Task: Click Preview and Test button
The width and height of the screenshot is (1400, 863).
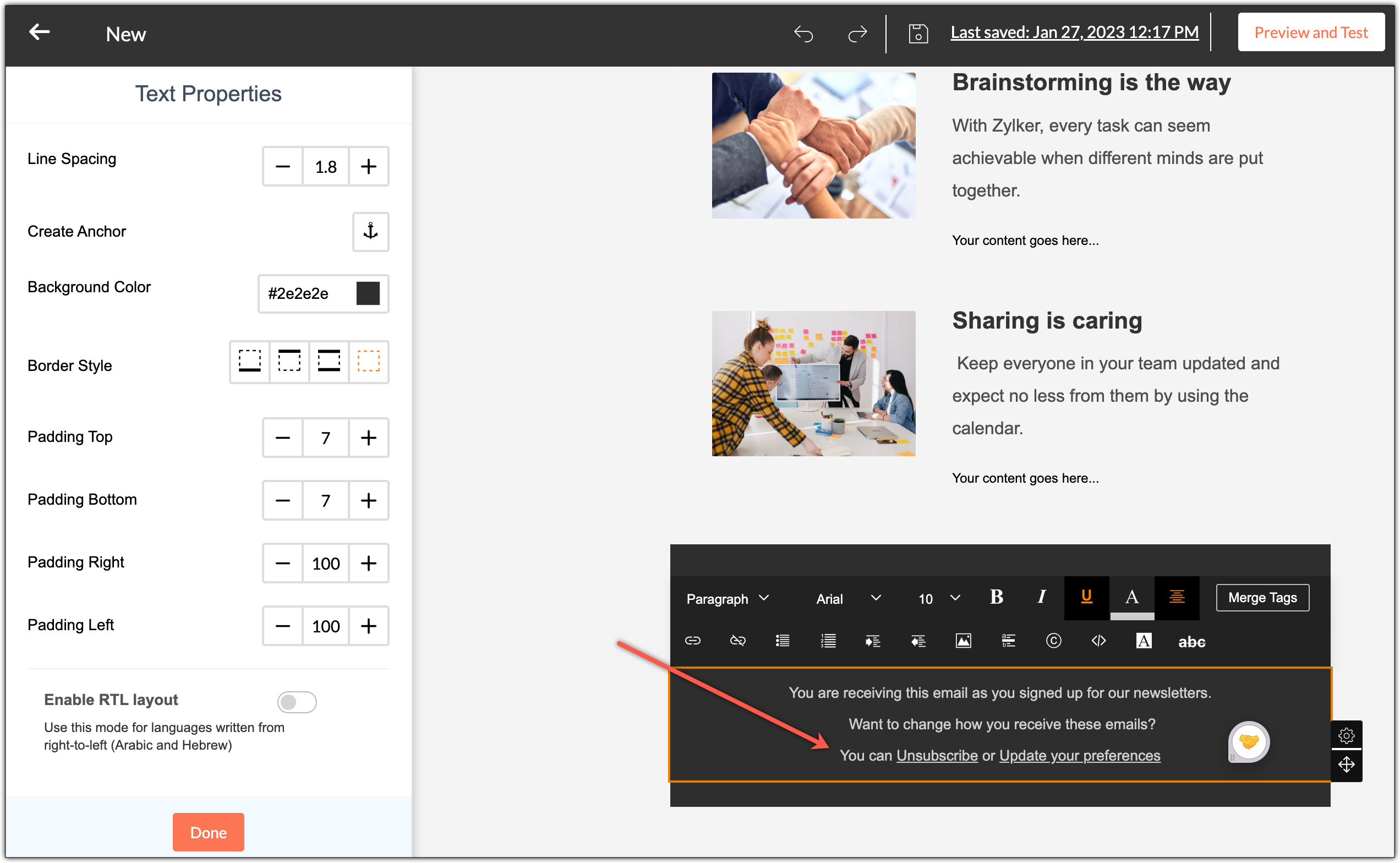Action: tap(1310, 32)
